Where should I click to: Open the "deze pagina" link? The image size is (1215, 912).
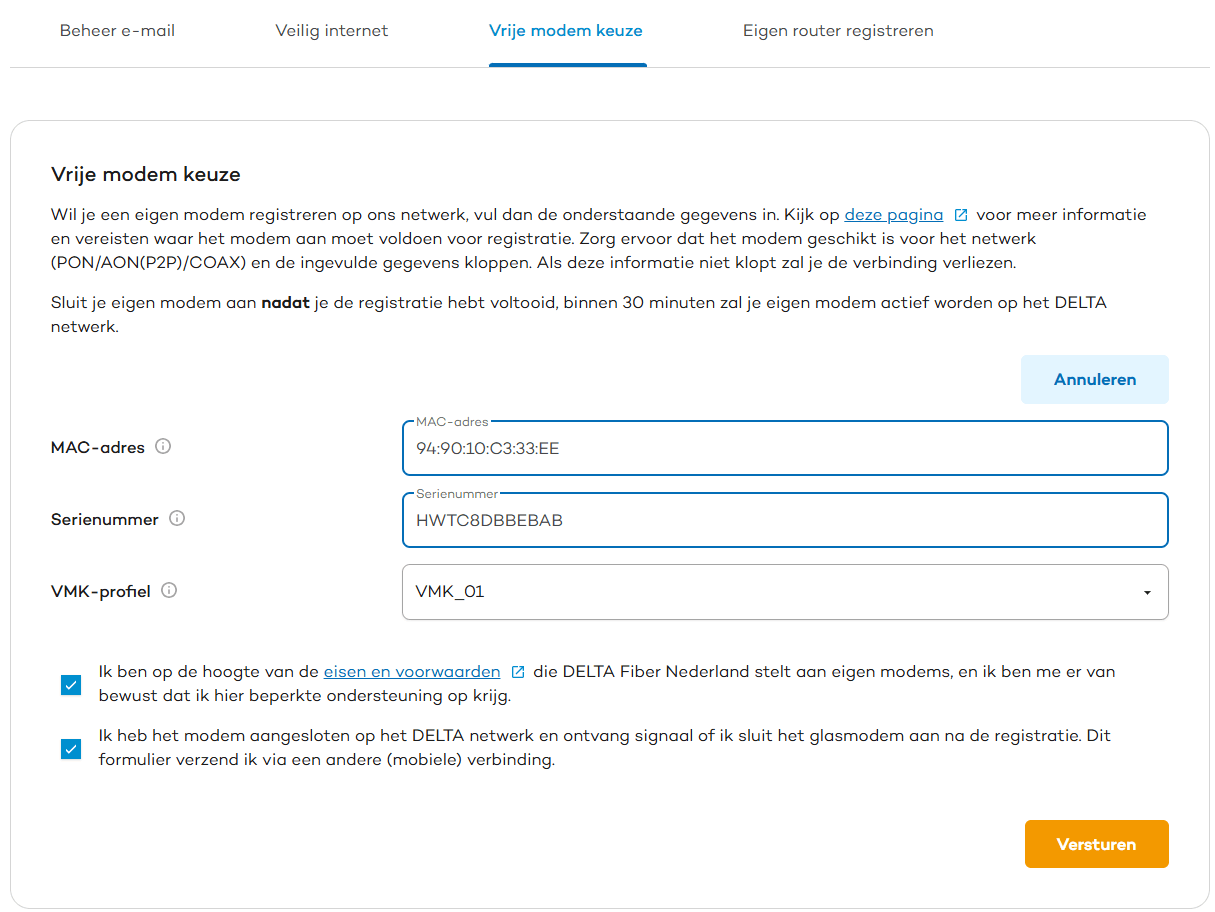tap(893, 214)
